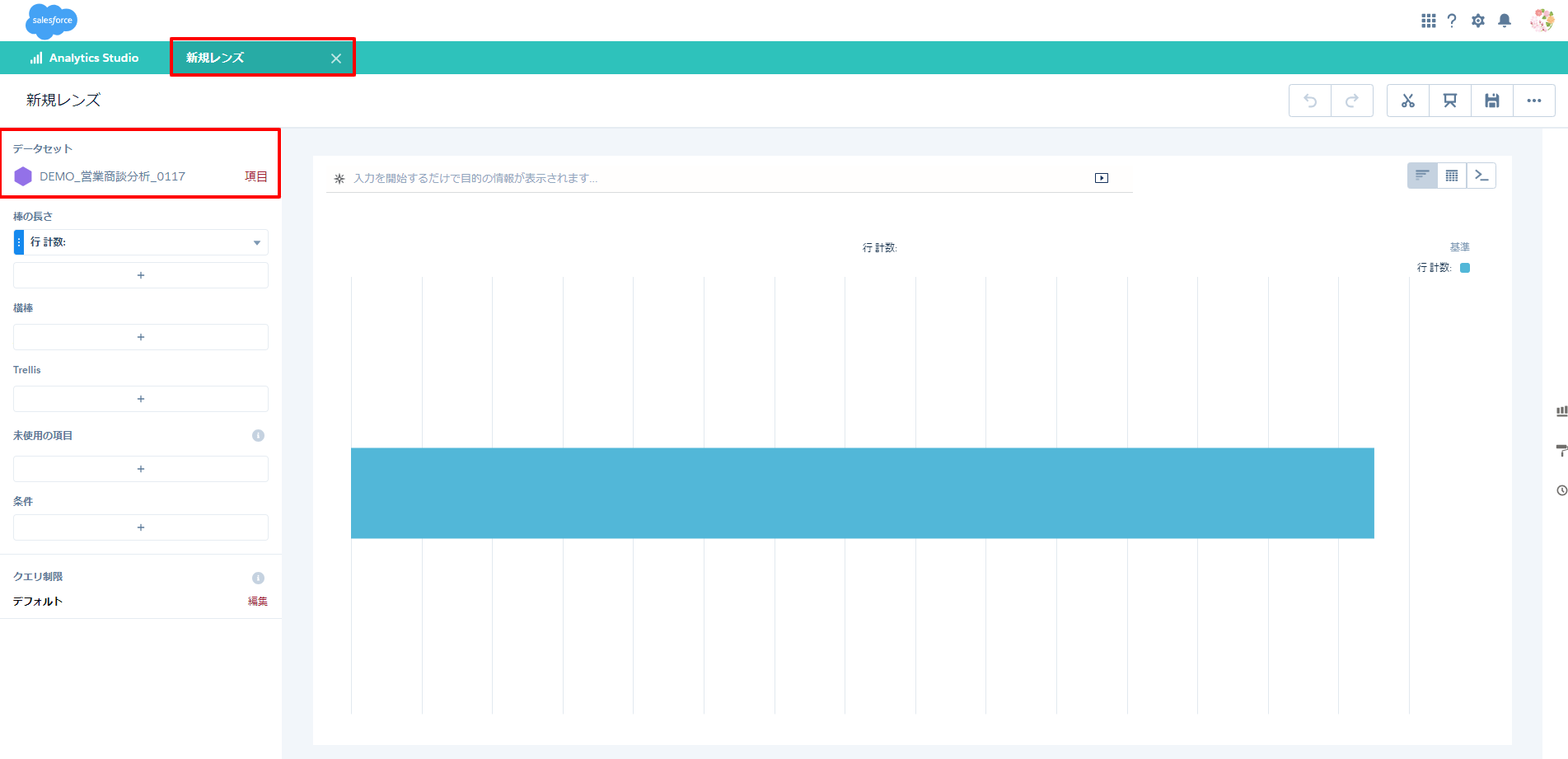Viewport: 1568px width, 759px height.
Task: Click the blue bar in chart
Action: pyautogui.click(x=862, y=493)
